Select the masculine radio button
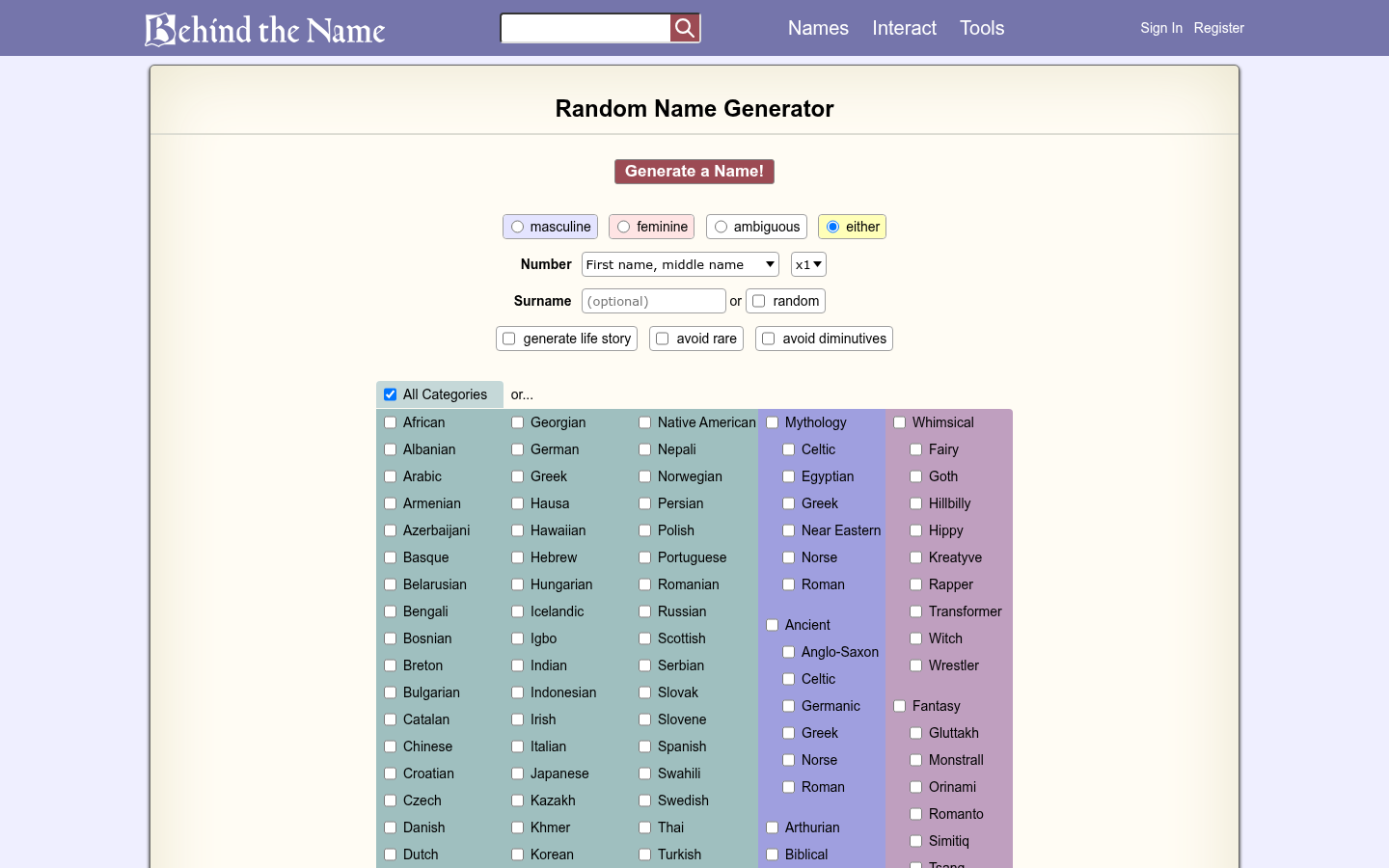Image resolution: width=1389 pixels, height=868 pixels. click(518, 227)
